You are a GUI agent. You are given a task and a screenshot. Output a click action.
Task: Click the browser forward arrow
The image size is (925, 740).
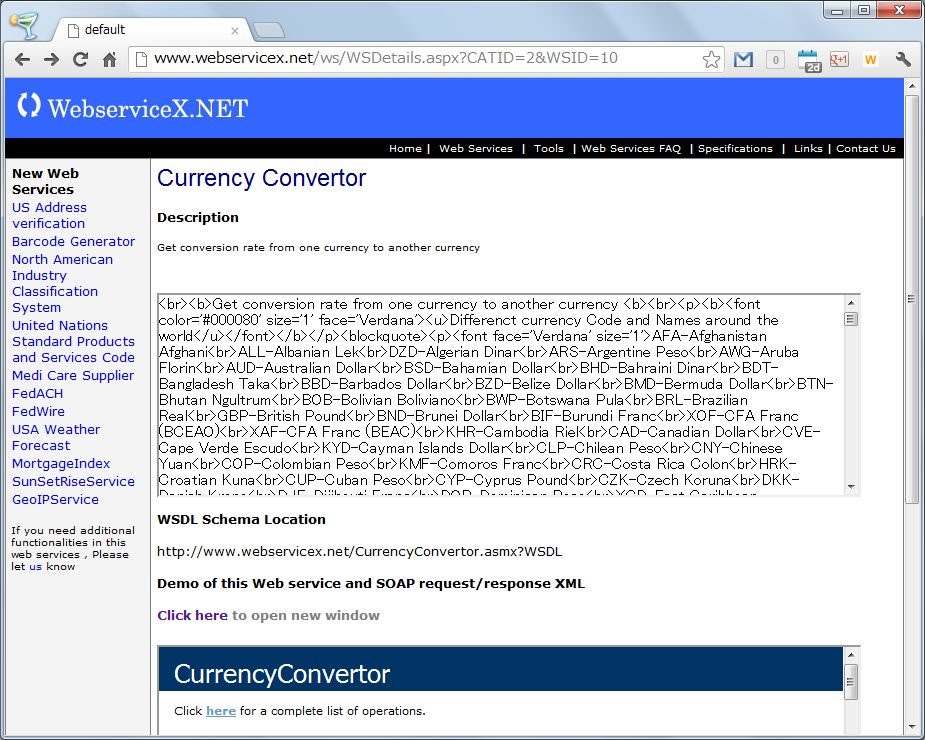pos(51,59)
